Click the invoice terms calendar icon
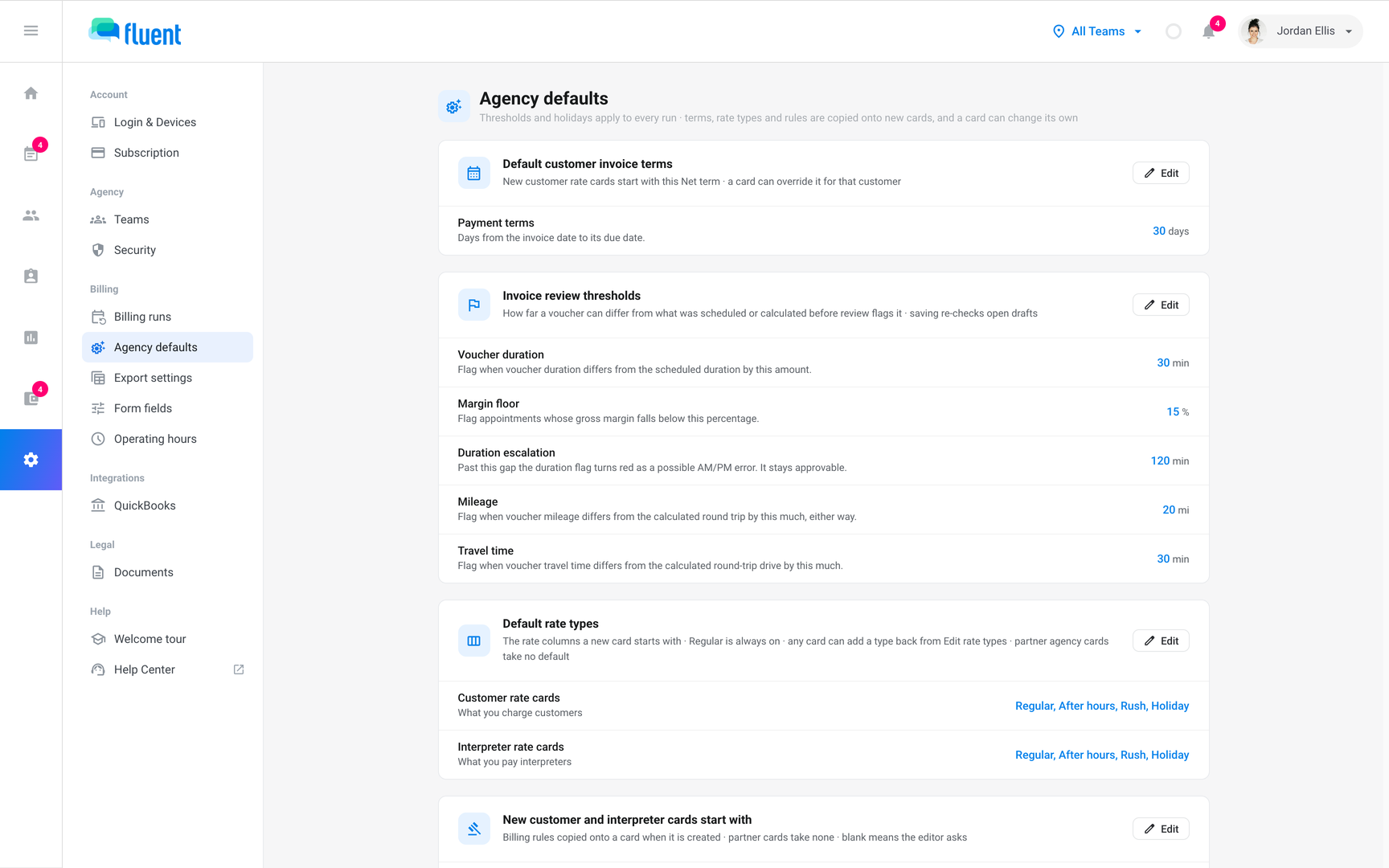 474,173
